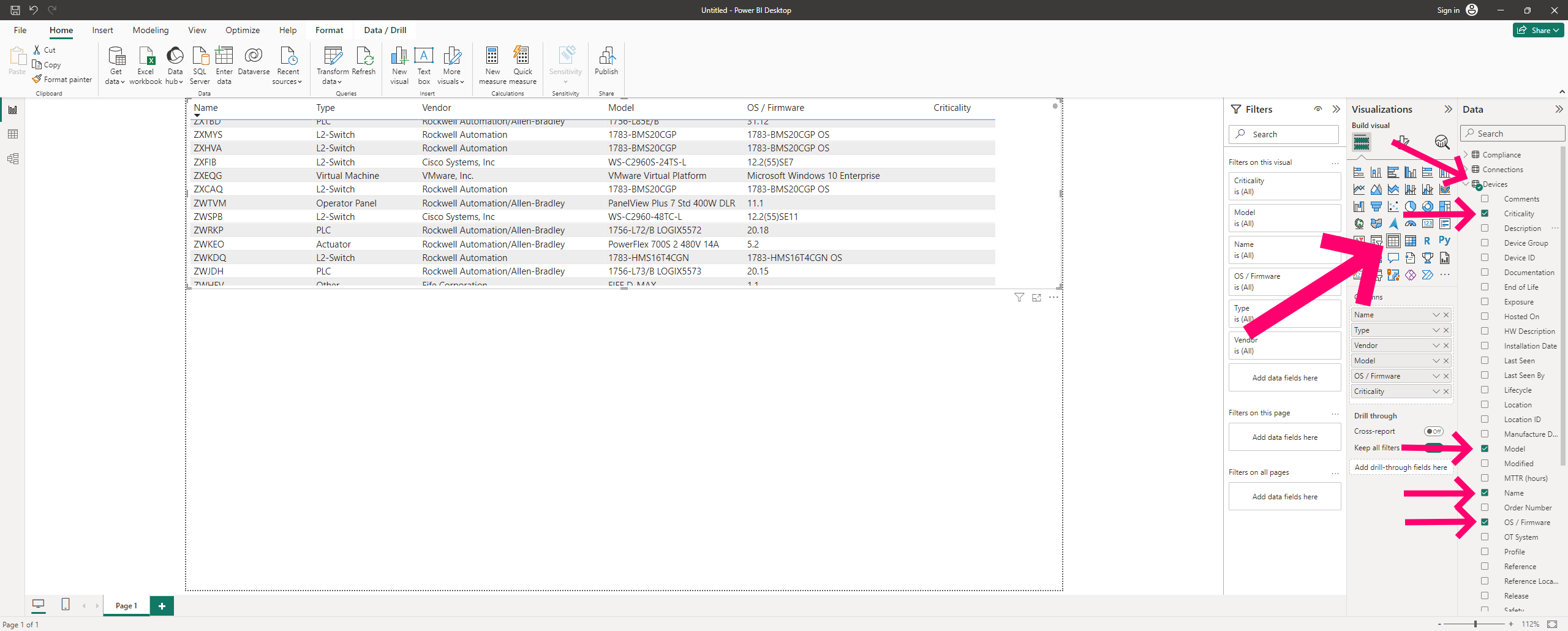Select the gauge visual in Visualizations pane
Image resolution: width=1568 pixels, height=631 pixels.
[1411, 224]
